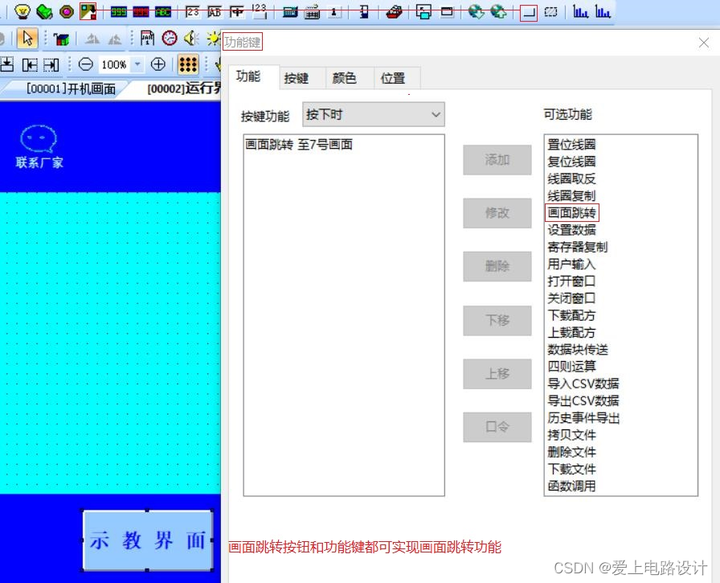Open the 按下时 key function dropdown
The image size is (720, 583).
pos(373,114)
